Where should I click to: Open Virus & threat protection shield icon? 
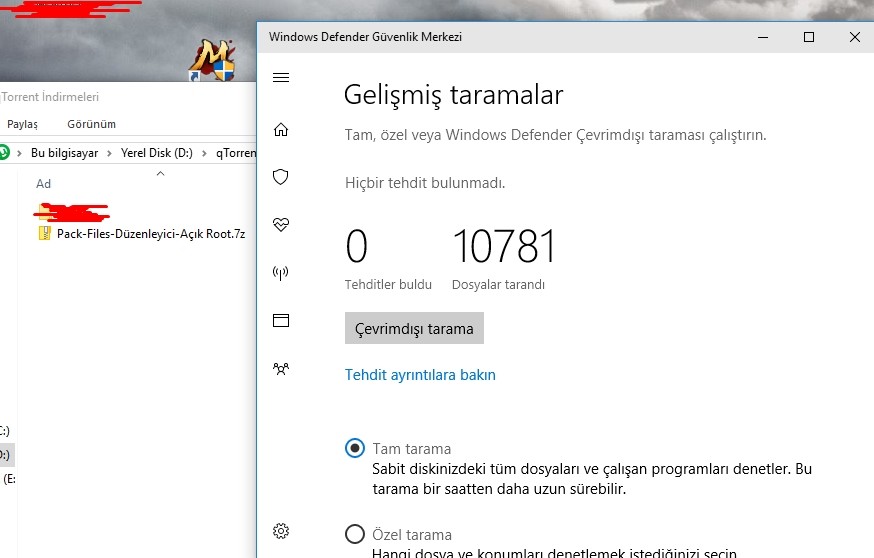pyautogui.click(x=280, y=177)
